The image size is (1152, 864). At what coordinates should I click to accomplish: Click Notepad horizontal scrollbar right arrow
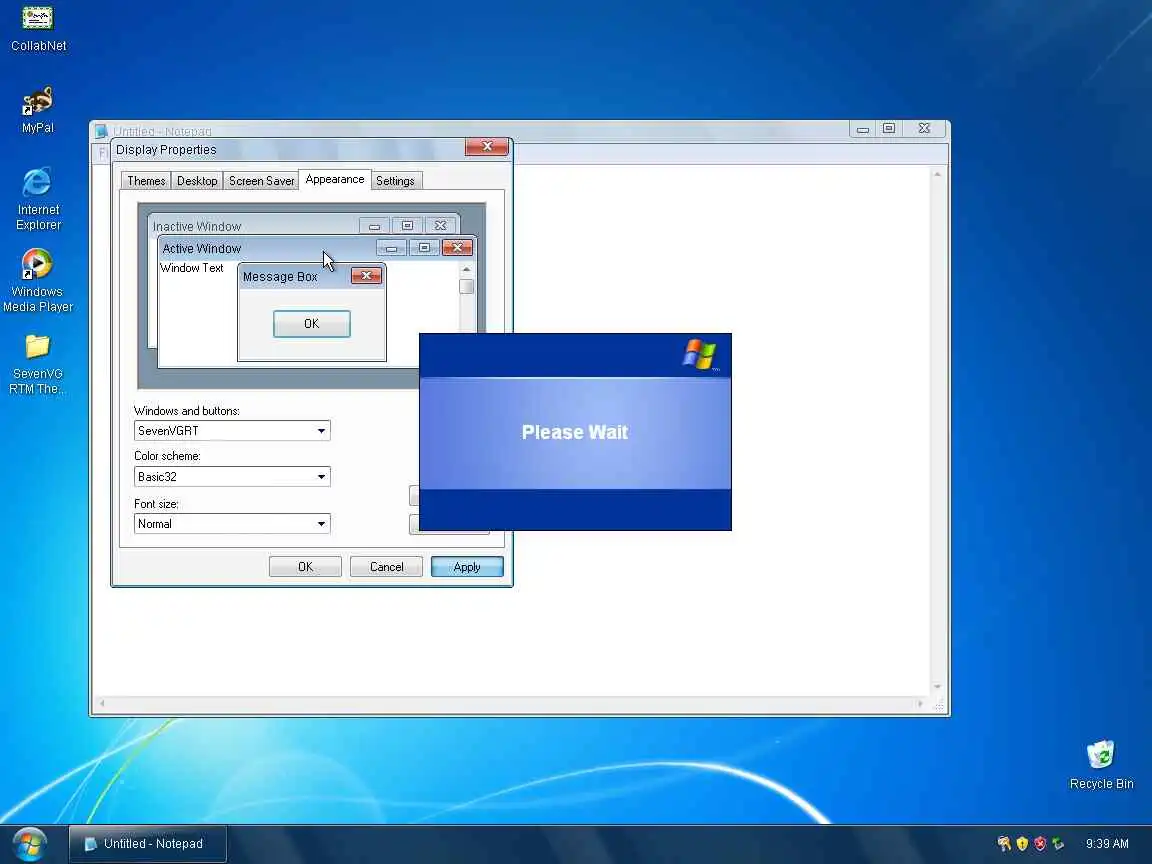[x=920, y=704]
